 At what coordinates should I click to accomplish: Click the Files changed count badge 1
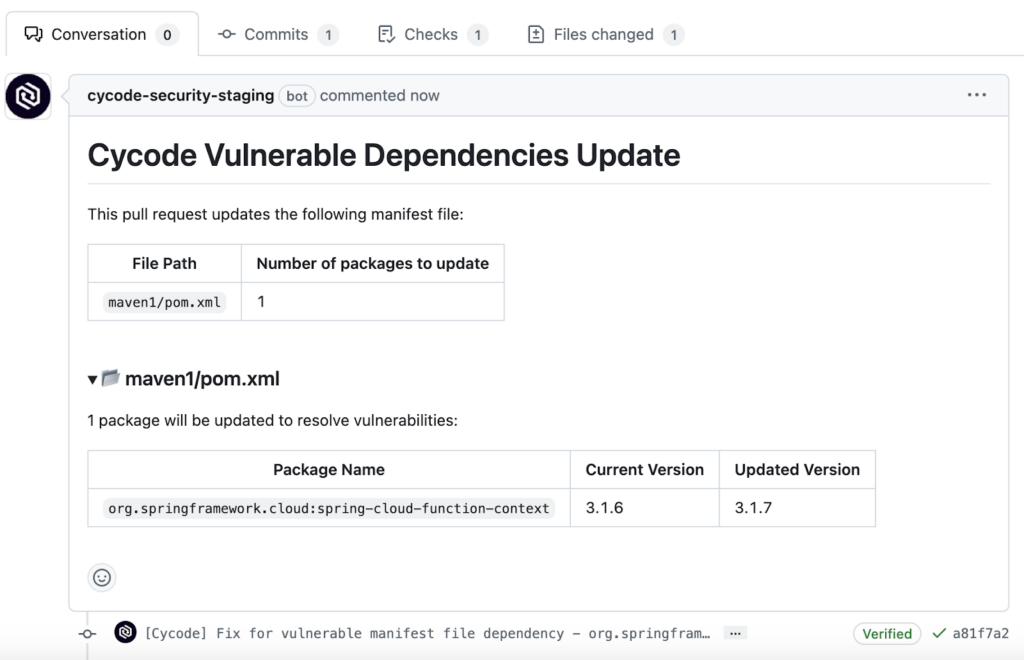[x=673, y=35]
